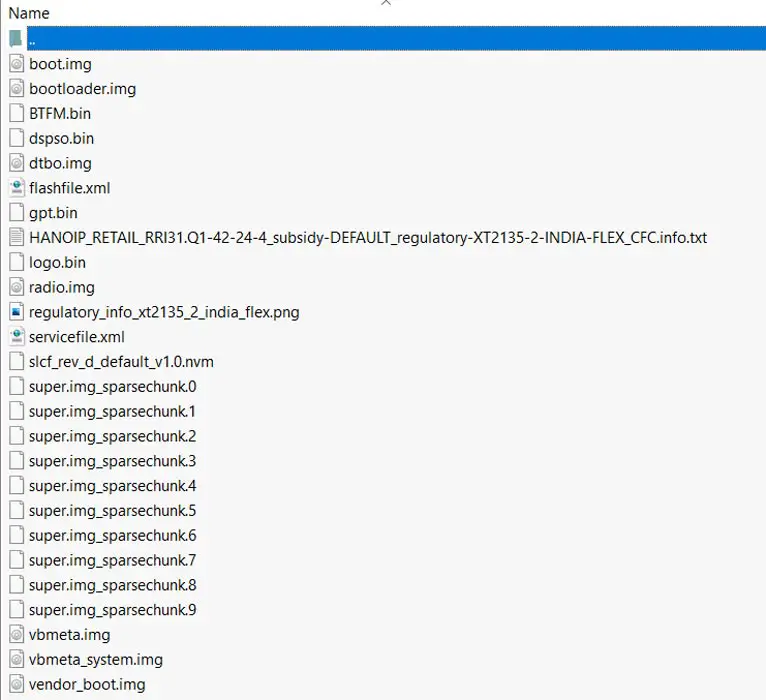This screenshot has width=766, height=700.
Task: Click the bootloader.img disc icon
Action: tap(17, 89)
